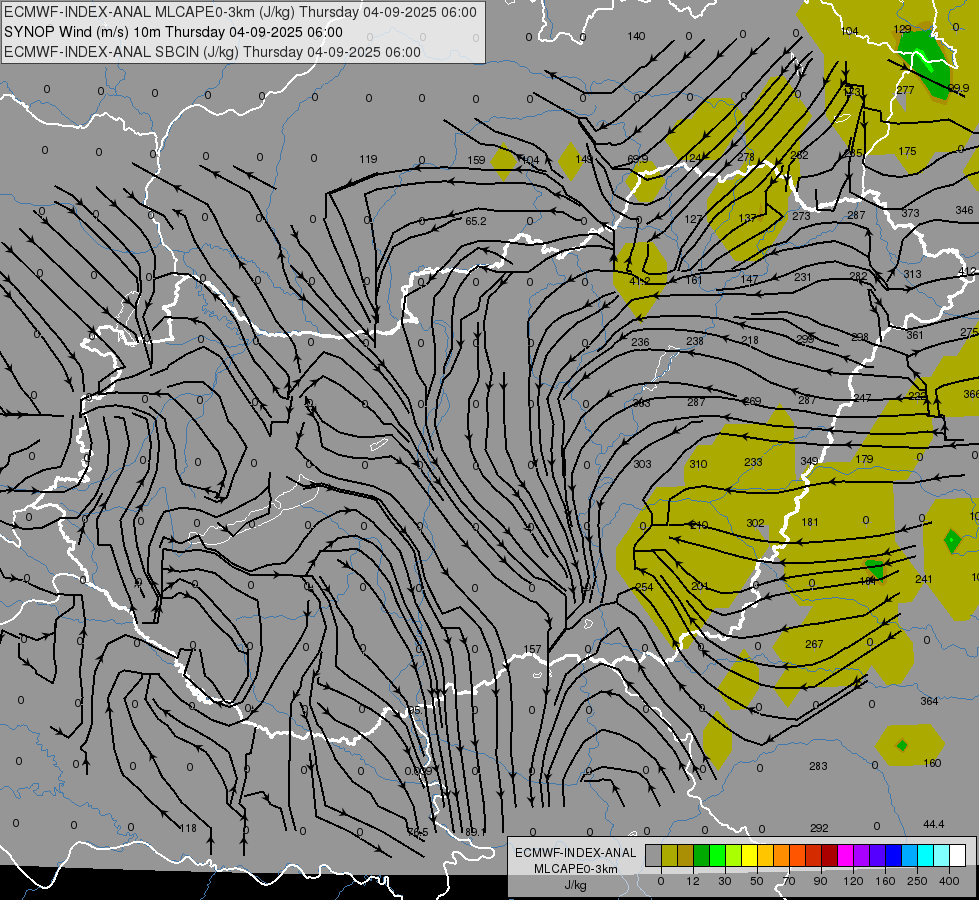Viewport: 979px width, 900px height.
Task: Select the SYNOP Wind 10m title line
Action: (x=174, y=32)
